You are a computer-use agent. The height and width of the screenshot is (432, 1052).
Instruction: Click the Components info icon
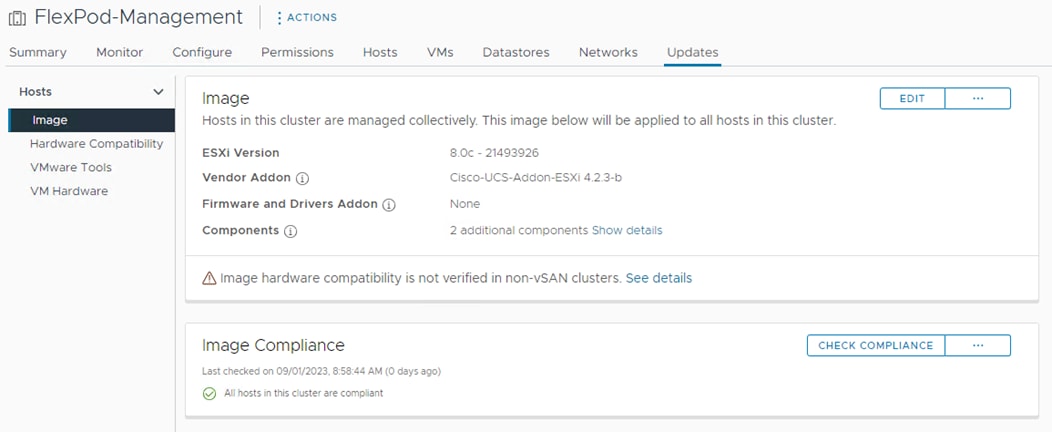point(290,230)
